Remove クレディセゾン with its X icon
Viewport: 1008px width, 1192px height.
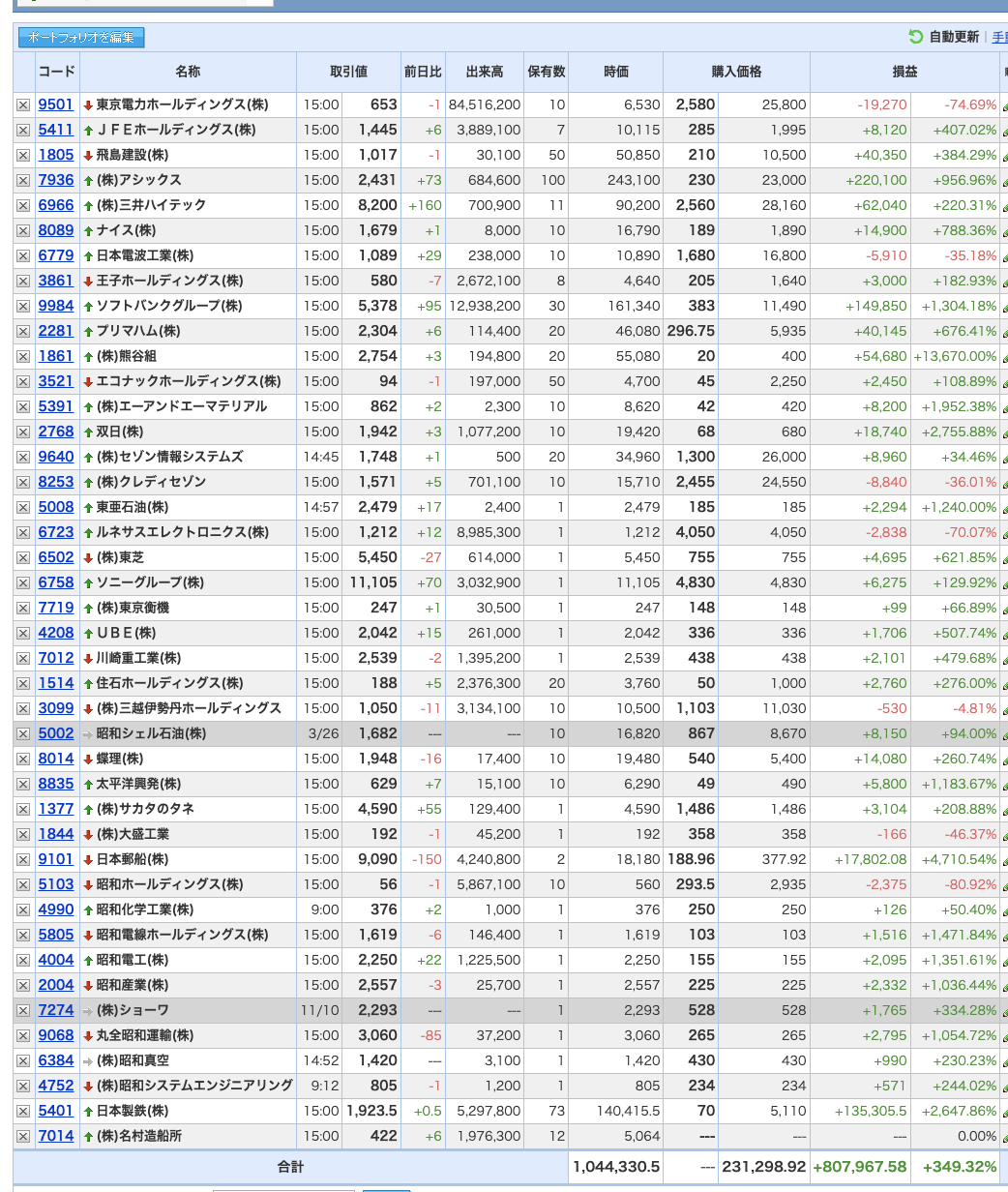(23, 482)
